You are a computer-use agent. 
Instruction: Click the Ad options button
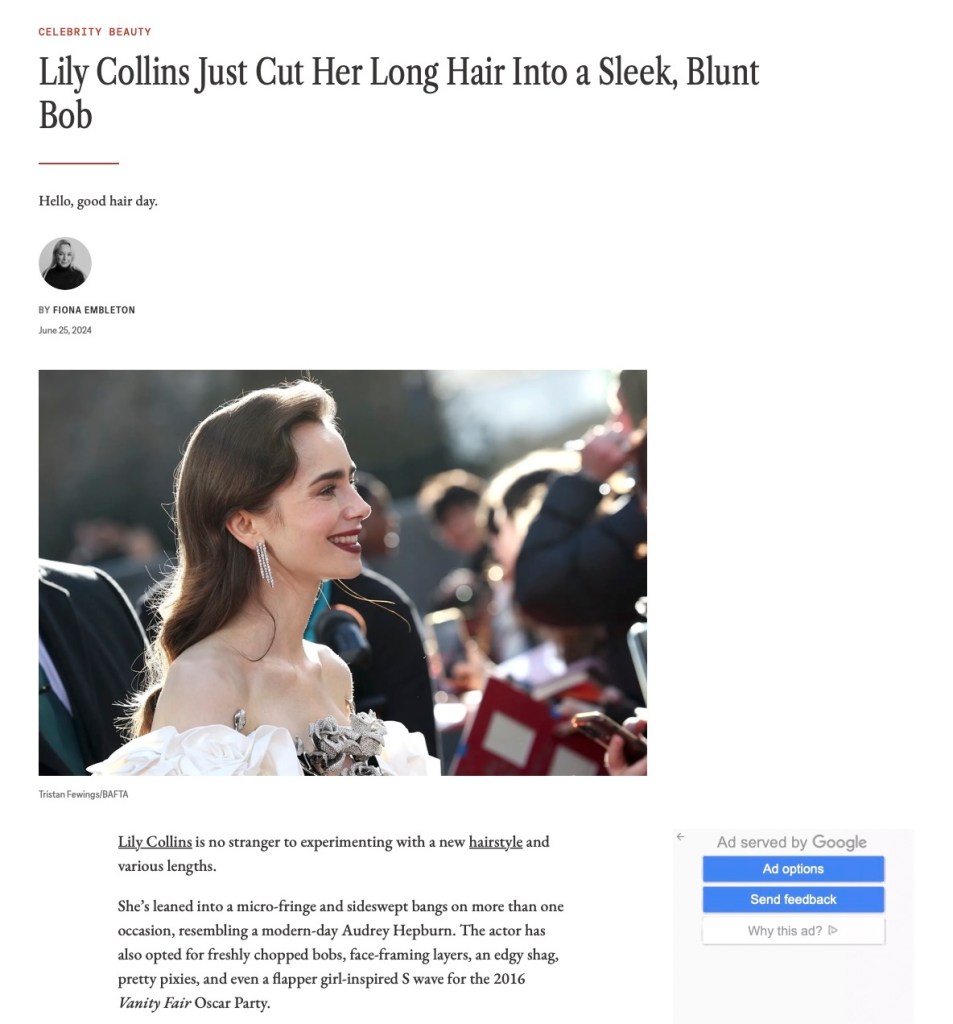coord(793,869)
